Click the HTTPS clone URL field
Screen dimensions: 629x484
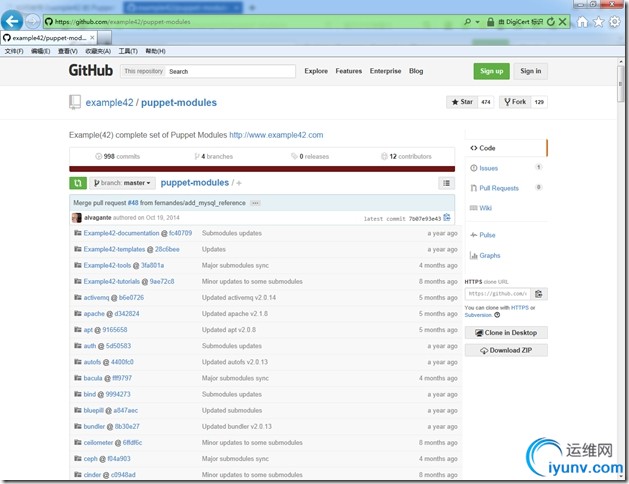[497, 294]
